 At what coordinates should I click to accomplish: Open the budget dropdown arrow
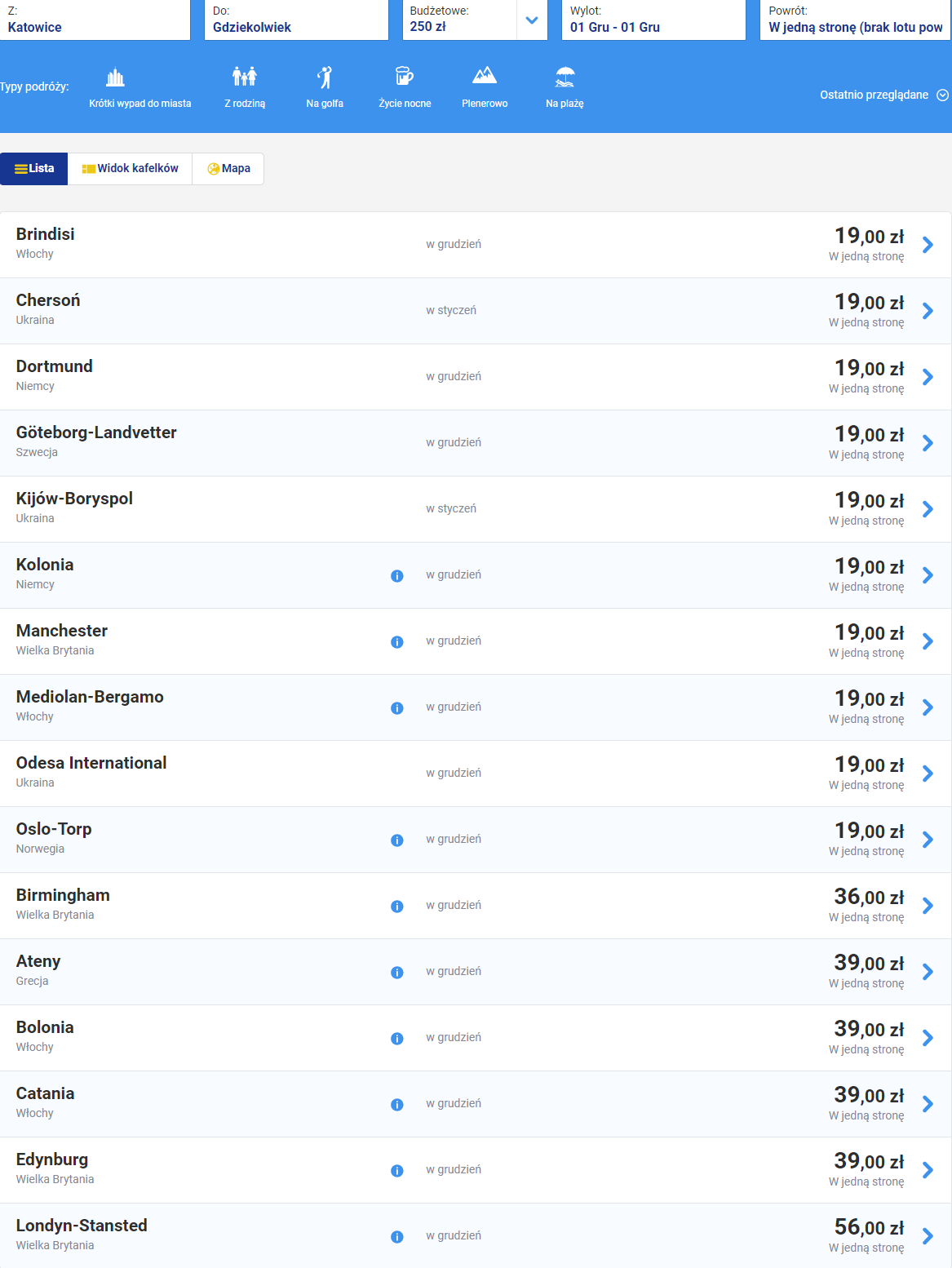pos(532,20)
